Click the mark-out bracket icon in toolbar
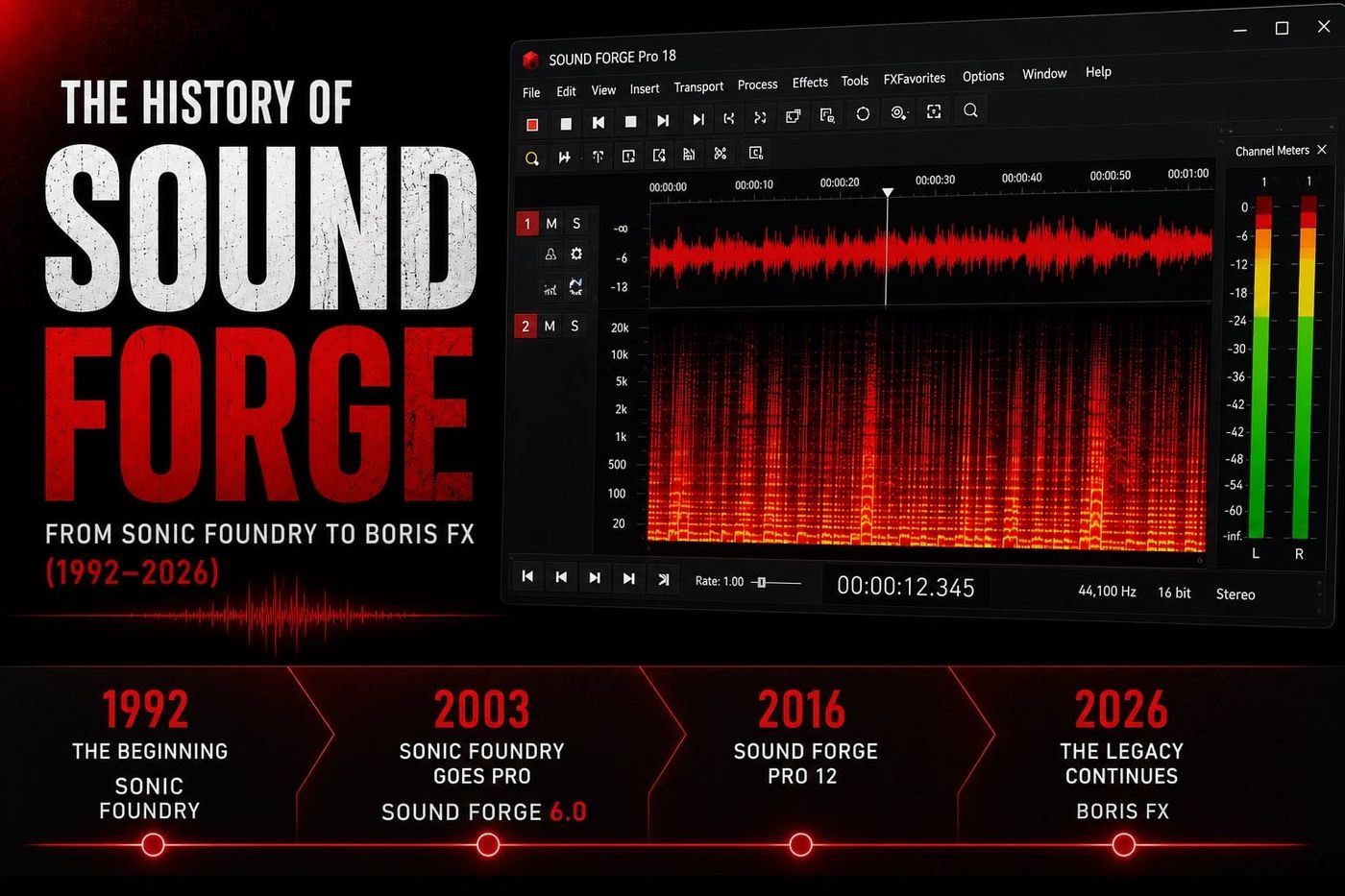Screen dimensions: 1345x896 point(760,117)
